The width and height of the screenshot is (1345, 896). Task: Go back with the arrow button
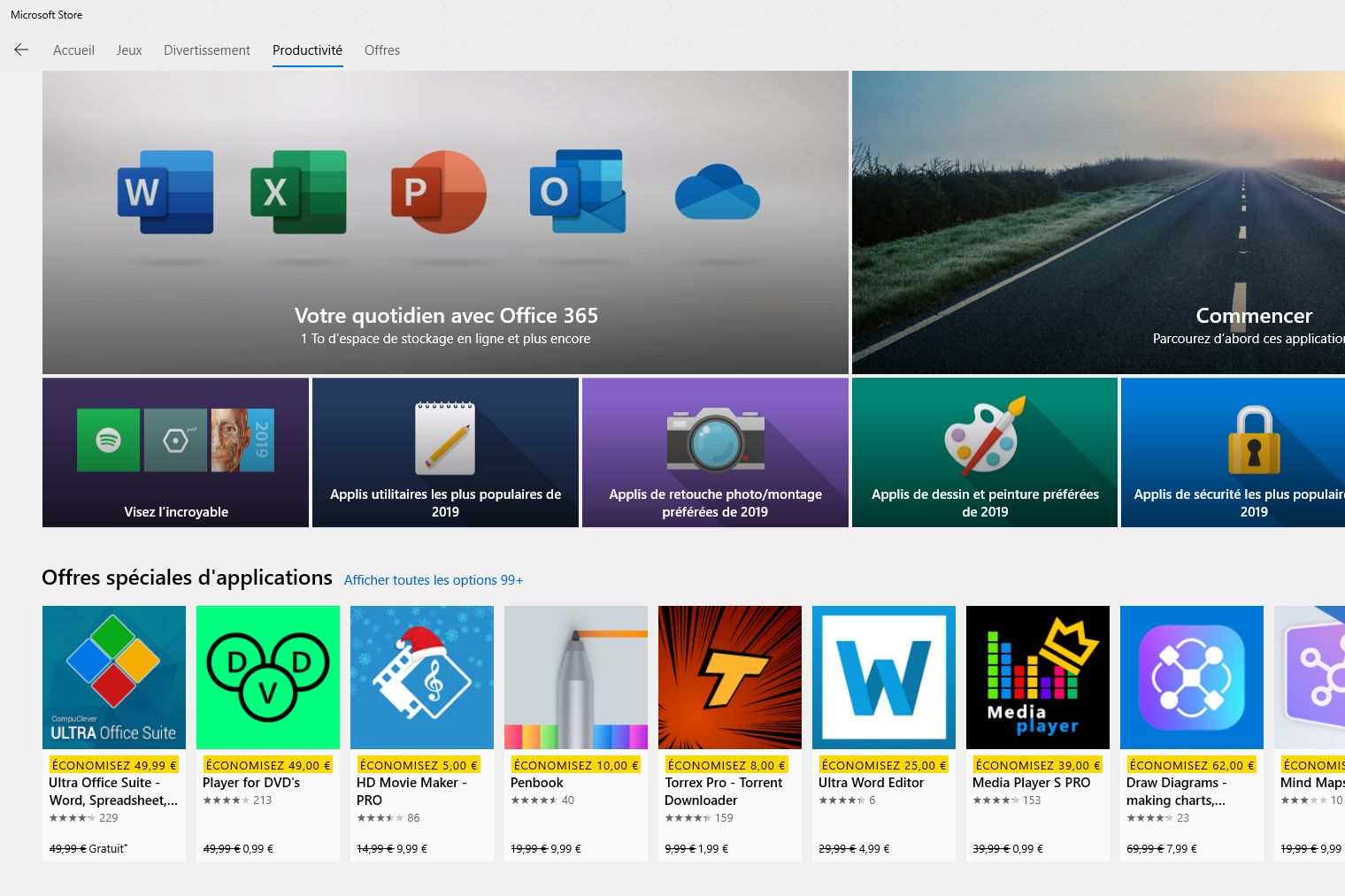click(21, 50)
